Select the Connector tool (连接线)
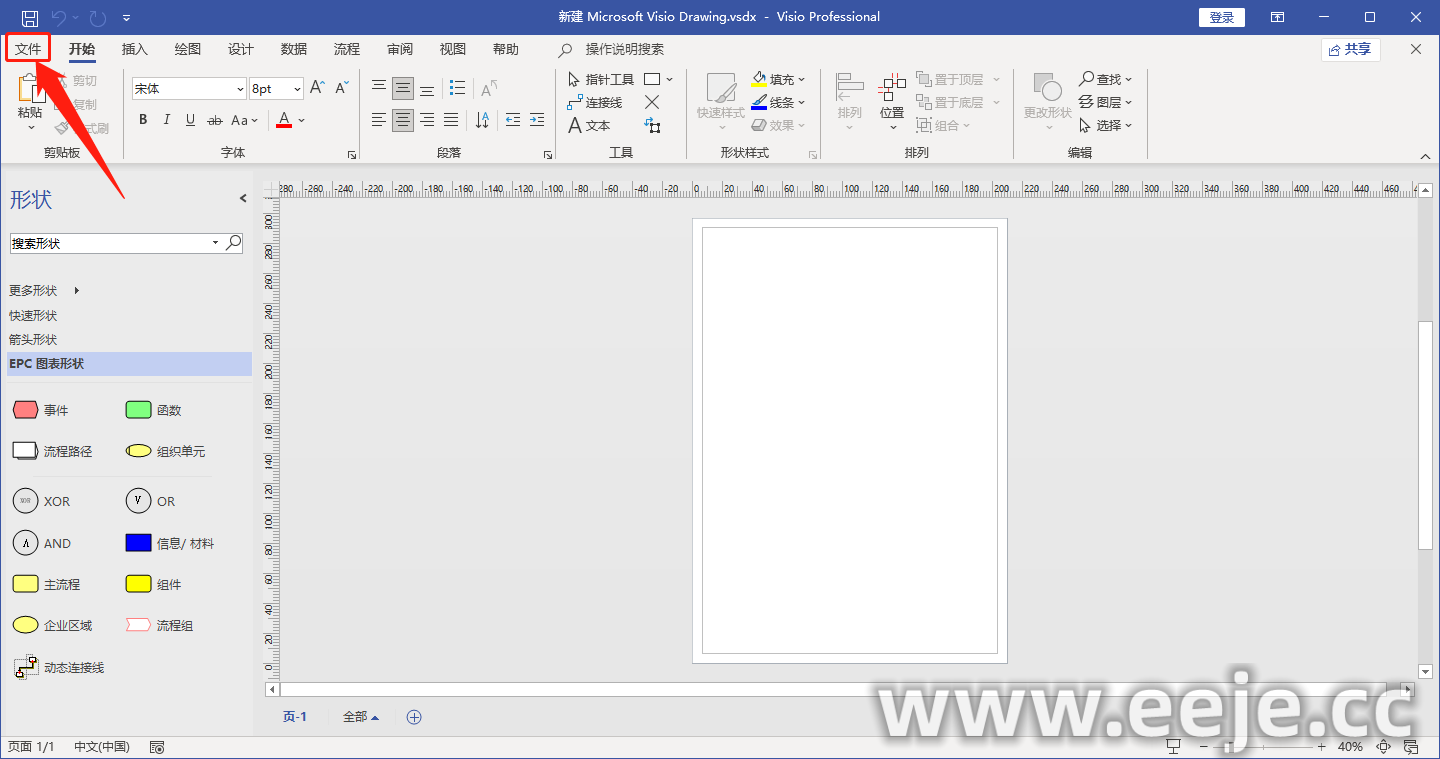This screenshot has width=1440, height=759. point(595,102)
